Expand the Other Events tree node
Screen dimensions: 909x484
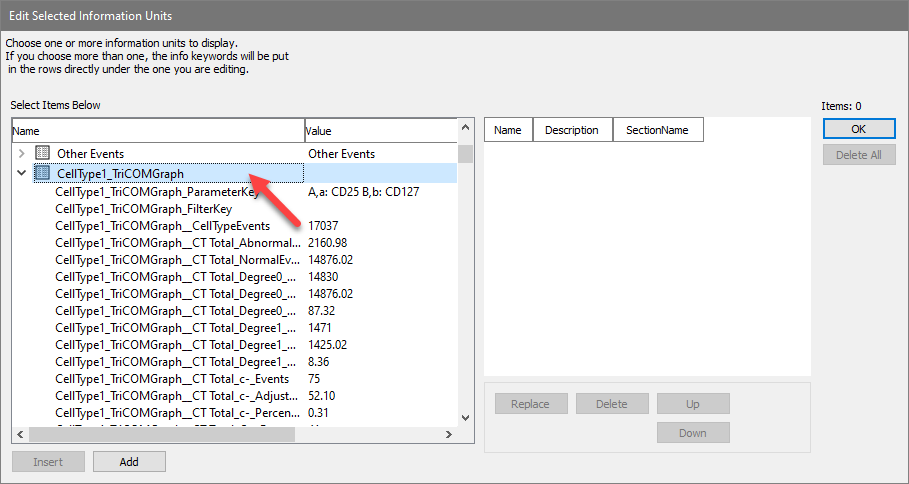coord(22,153)
